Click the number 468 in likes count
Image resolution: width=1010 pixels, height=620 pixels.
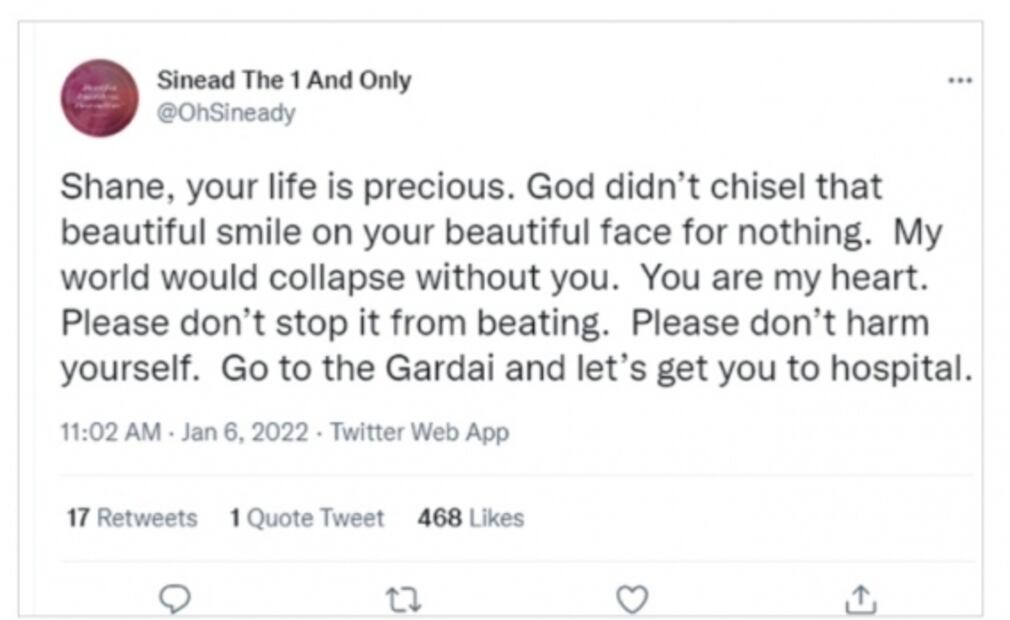(x=439, y=518)
